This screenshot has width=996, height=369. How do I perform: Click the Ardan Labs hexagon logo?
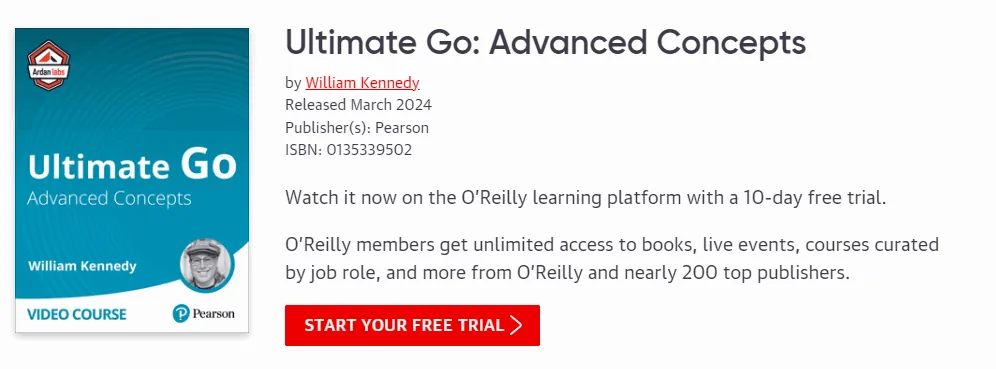tap(49, 65)
